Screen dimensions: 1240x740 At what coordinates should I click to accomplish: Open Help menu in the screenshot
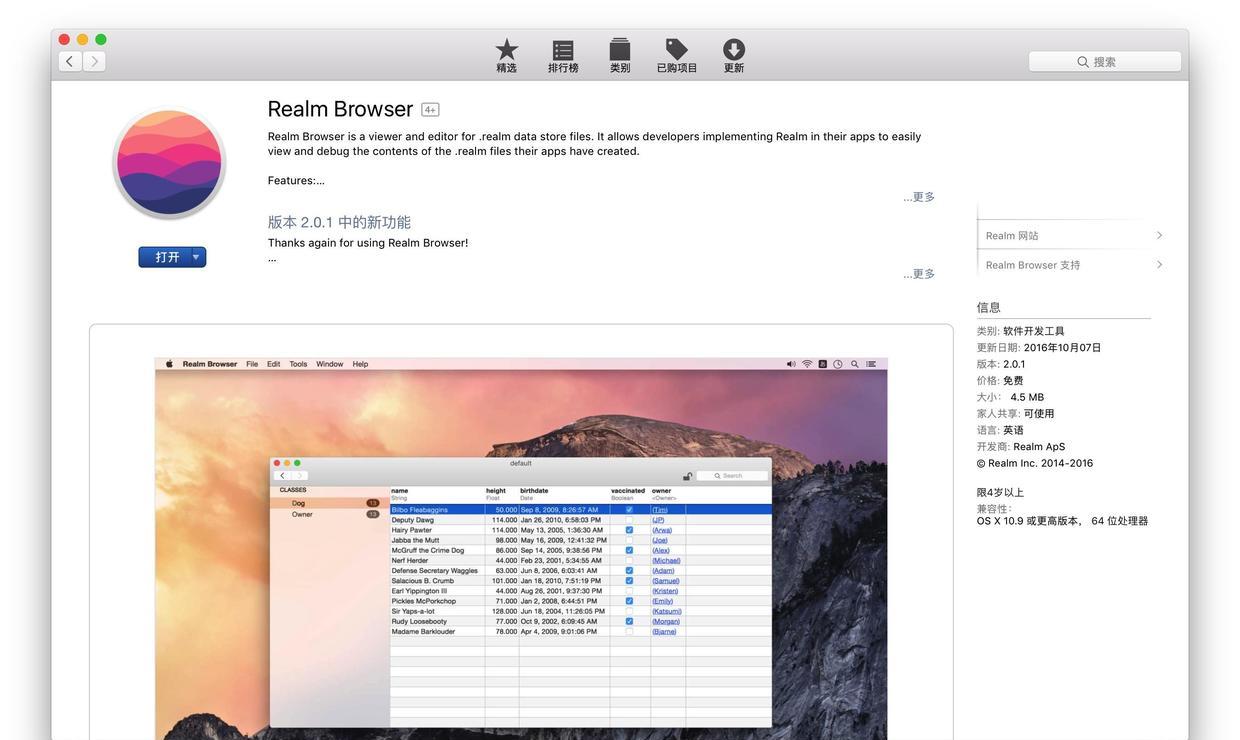[360, 364]
